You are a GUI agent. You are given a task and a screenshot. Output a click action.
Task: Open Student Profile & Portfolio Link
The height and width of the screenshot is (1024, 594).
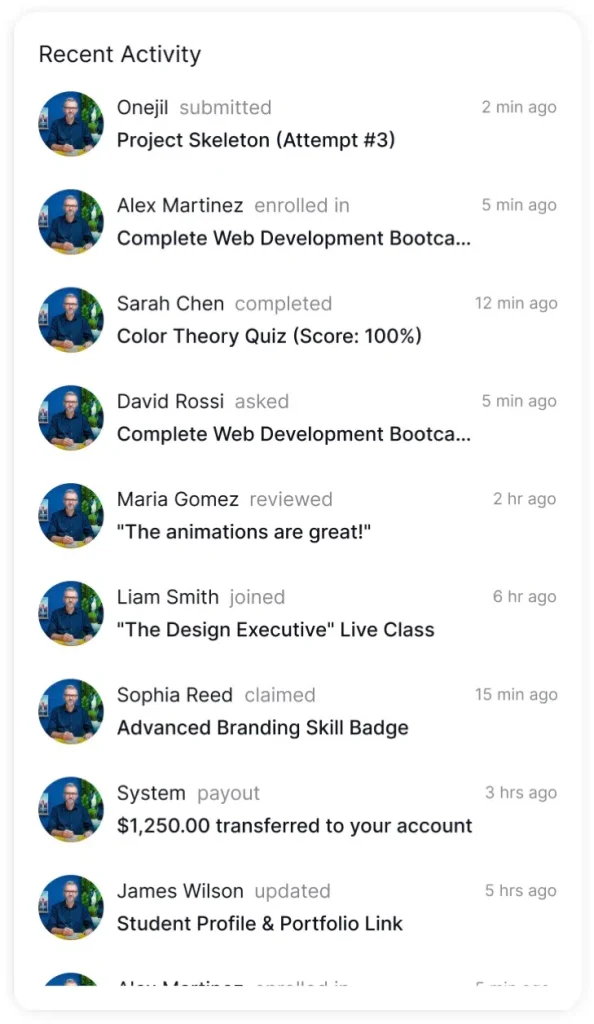pyautogui.click(x=260, y=924)
